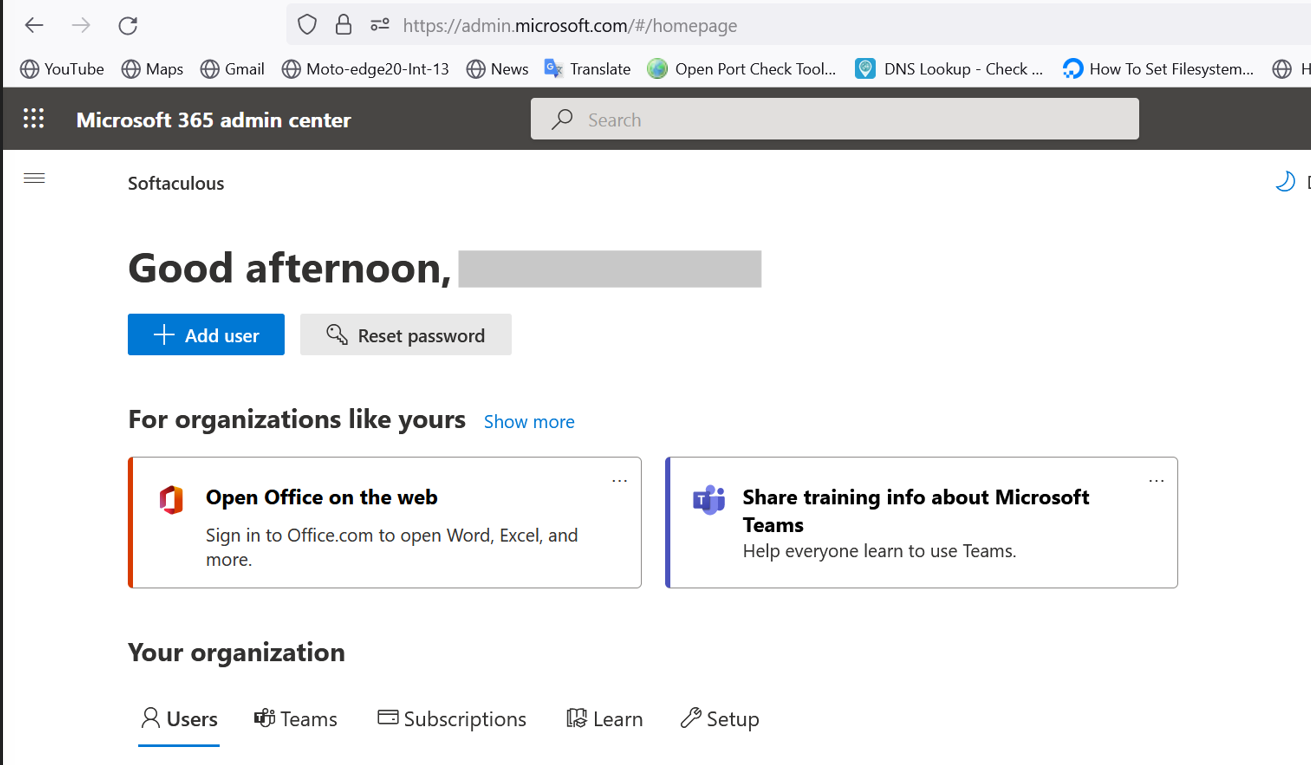Open the Subscriptions tab
The height and width of the screenshot is (765, 1311).
452,719
